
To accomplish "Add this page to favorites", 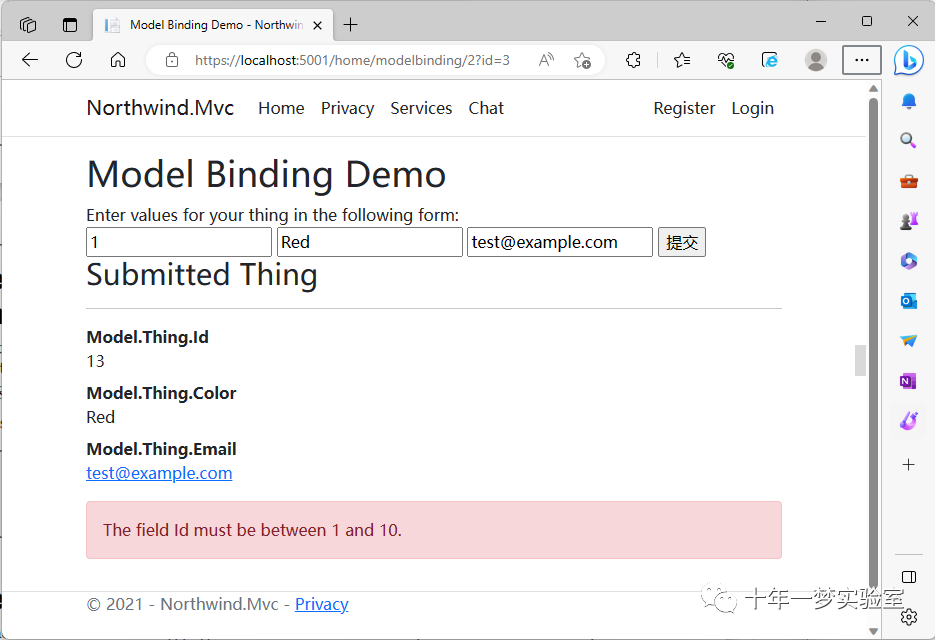I will tap(582, 60).
